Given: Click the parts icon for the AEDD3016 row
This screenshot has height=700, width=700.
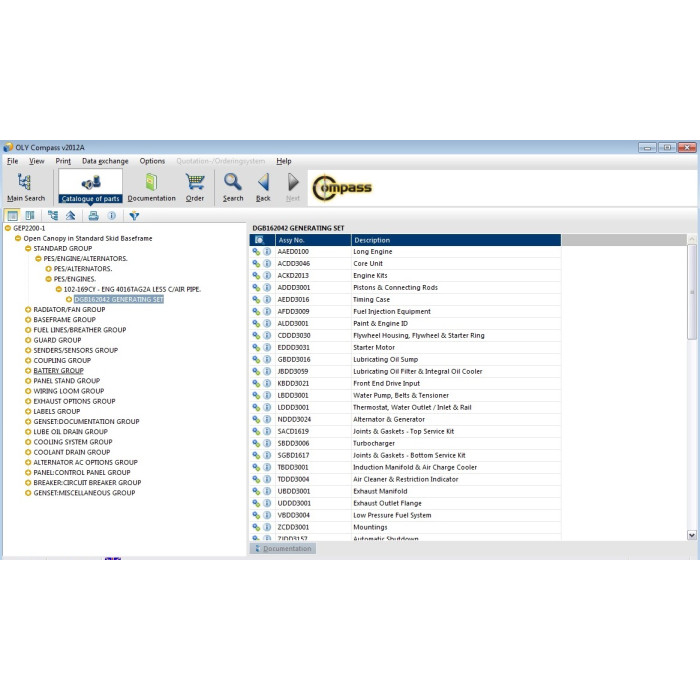Looking at the screenshot, I should click(256, 300).
